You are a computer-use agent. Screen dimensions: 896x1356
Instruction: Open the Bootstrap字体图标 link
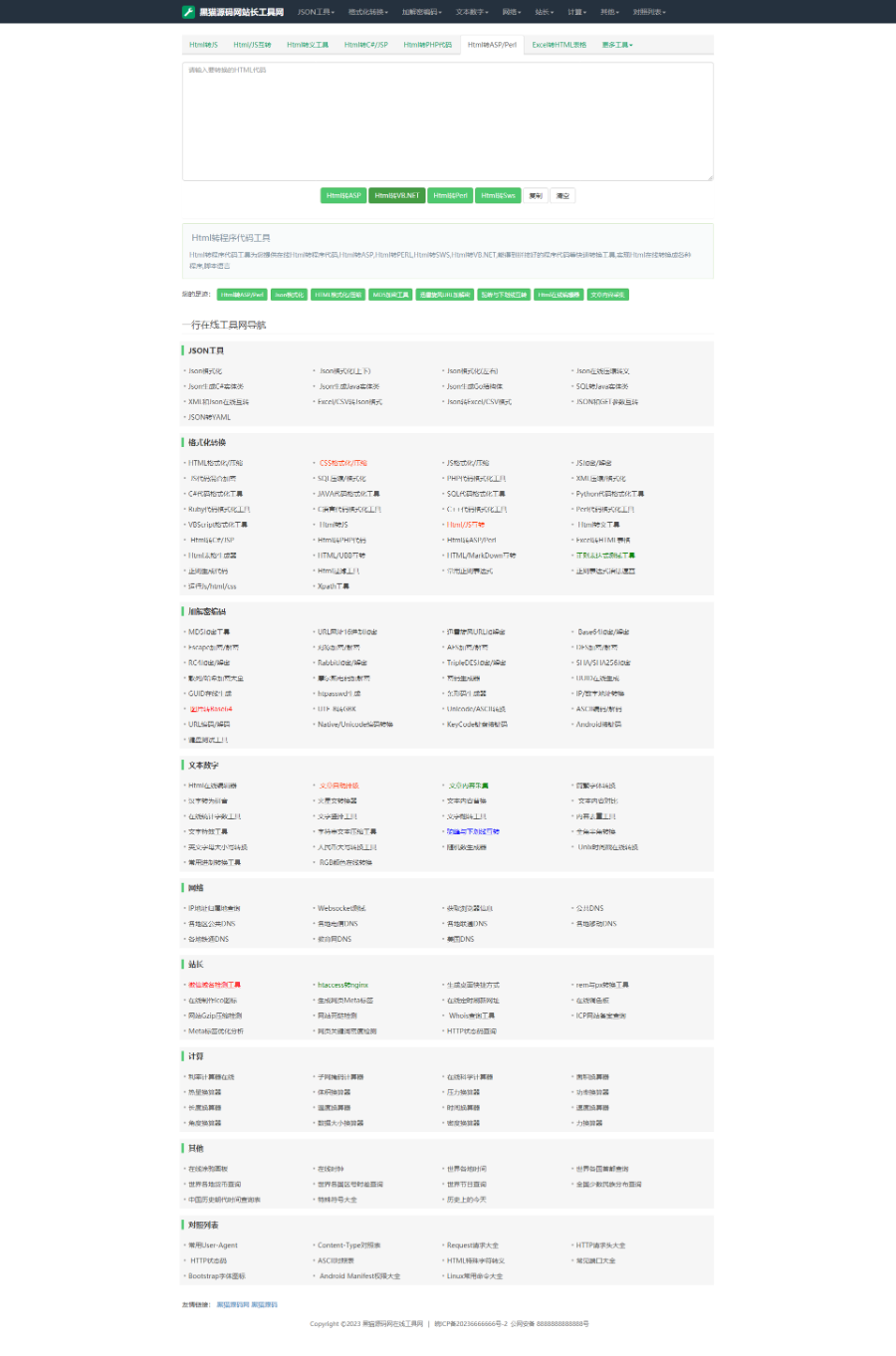(x=217, y=1276)
